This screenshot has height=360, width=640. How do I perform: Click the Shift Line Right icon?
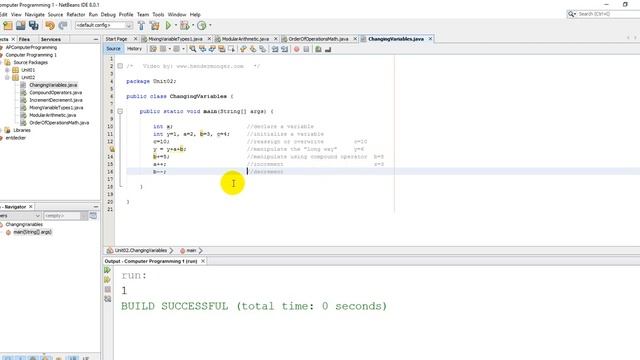pyautogui.click(x=284, y=49)
